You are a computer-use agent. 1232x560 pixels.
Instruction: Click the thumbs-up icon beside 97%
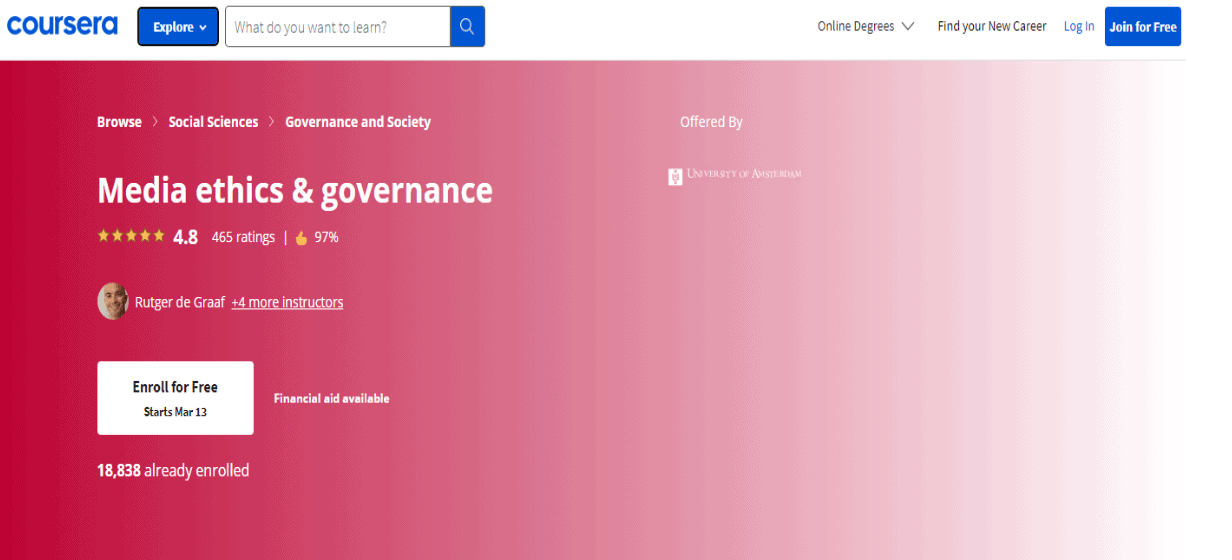click(301, 238)
